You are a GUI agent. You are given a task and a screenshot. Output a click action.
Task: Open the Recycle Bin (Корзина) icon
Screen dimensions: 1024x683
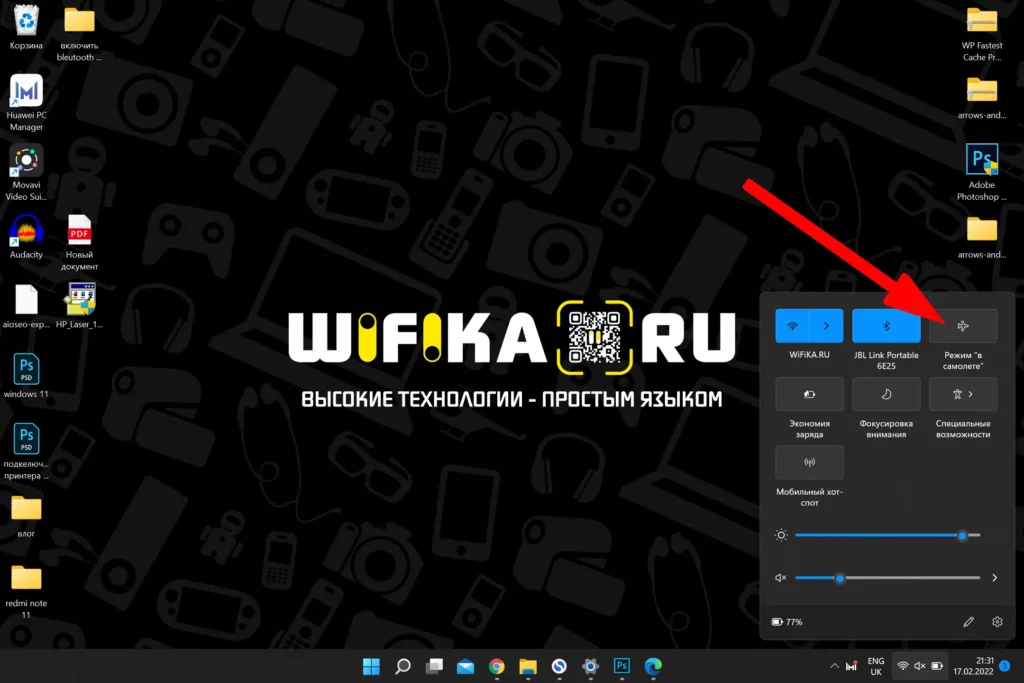(x=26, y=27)
